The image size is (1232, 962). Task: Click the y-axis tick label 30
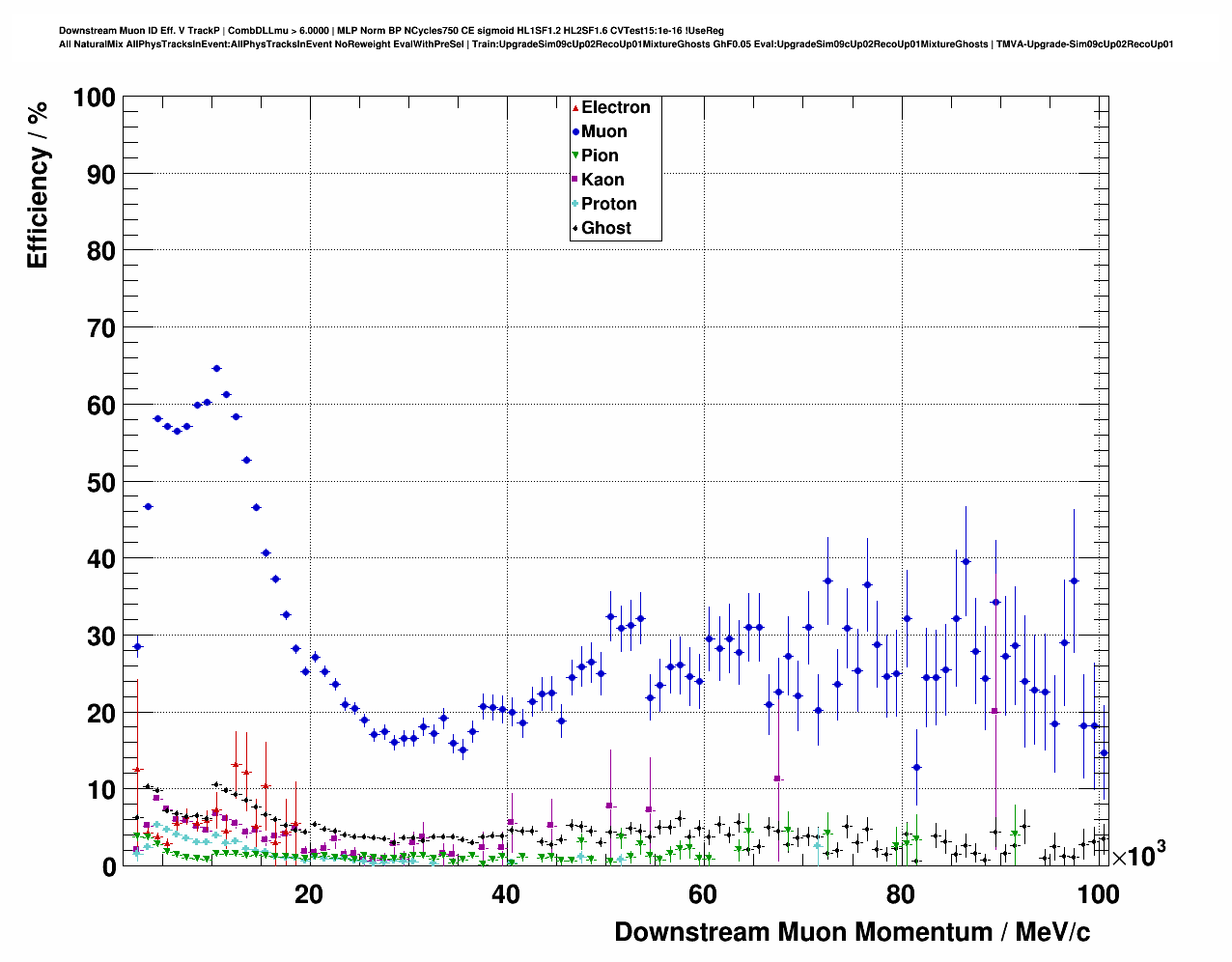coord(101,637)
